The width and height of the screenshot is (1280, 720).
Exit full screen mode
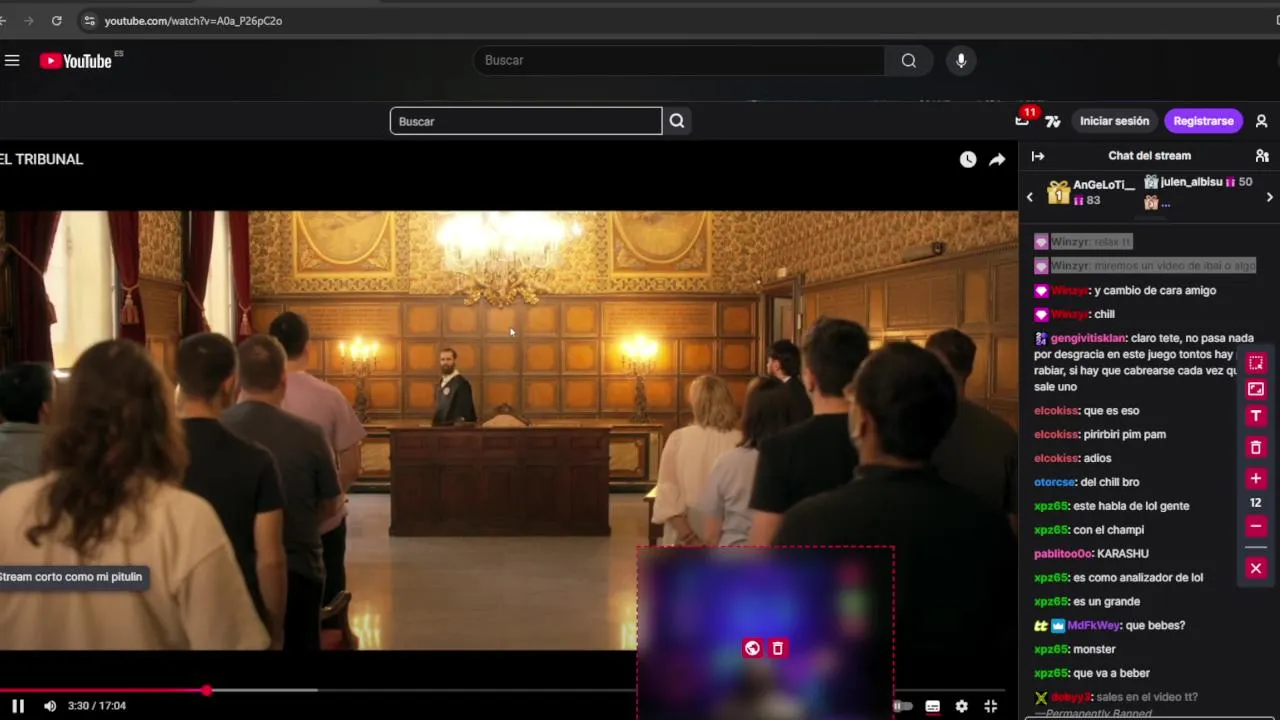(990, 706)
